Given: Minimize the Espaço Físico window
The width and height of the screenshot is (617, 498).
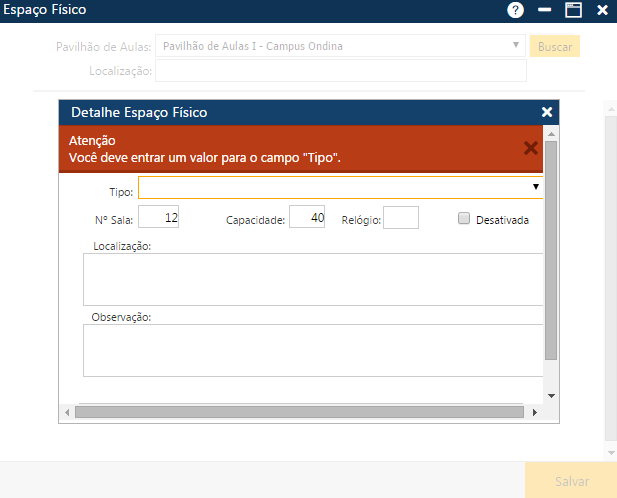Looking at the screenshot, I should [545, 10].
